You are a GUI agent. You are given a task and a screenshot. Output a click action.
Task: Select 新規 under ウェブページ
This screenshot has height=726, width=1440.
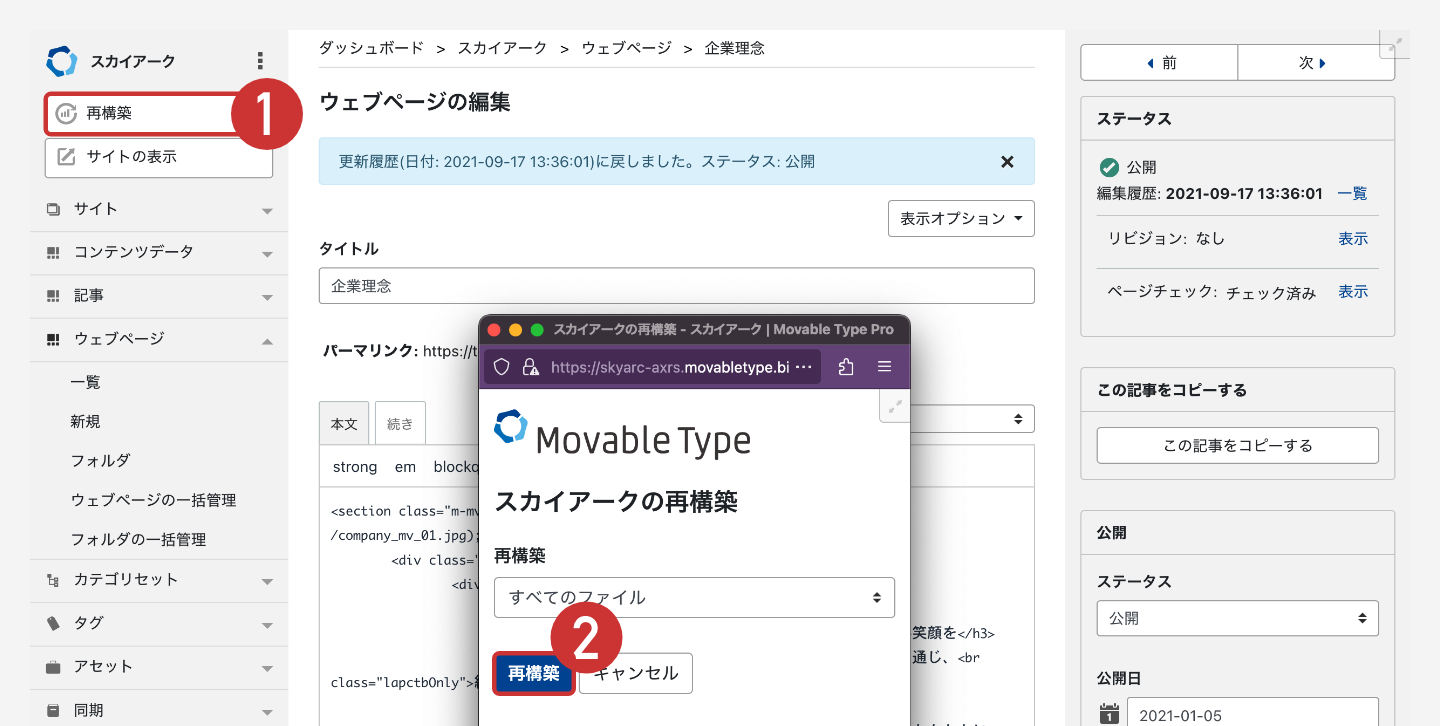point(85,422)
